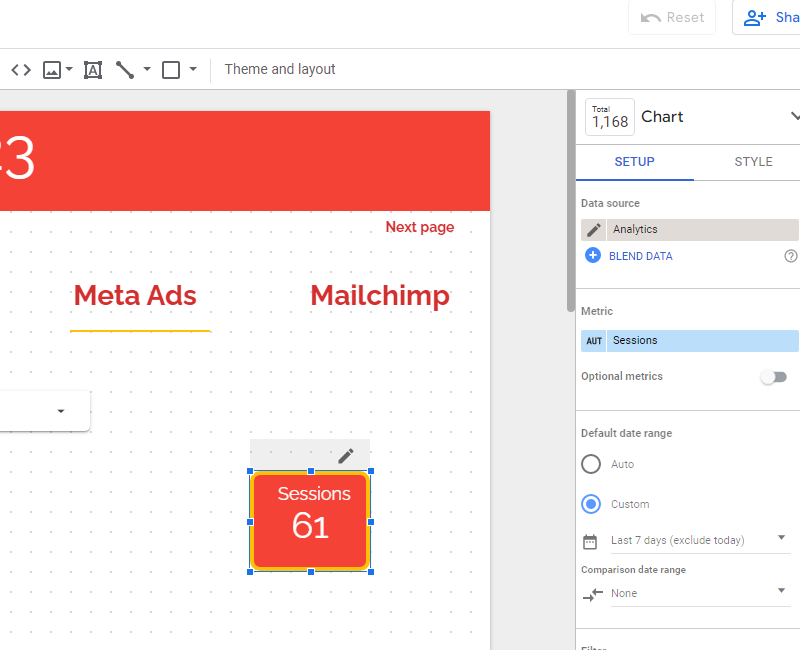Click the BLEND DATA link
Image resolution: width=800 pixels, height=650 pixels.
pos(637,256)
